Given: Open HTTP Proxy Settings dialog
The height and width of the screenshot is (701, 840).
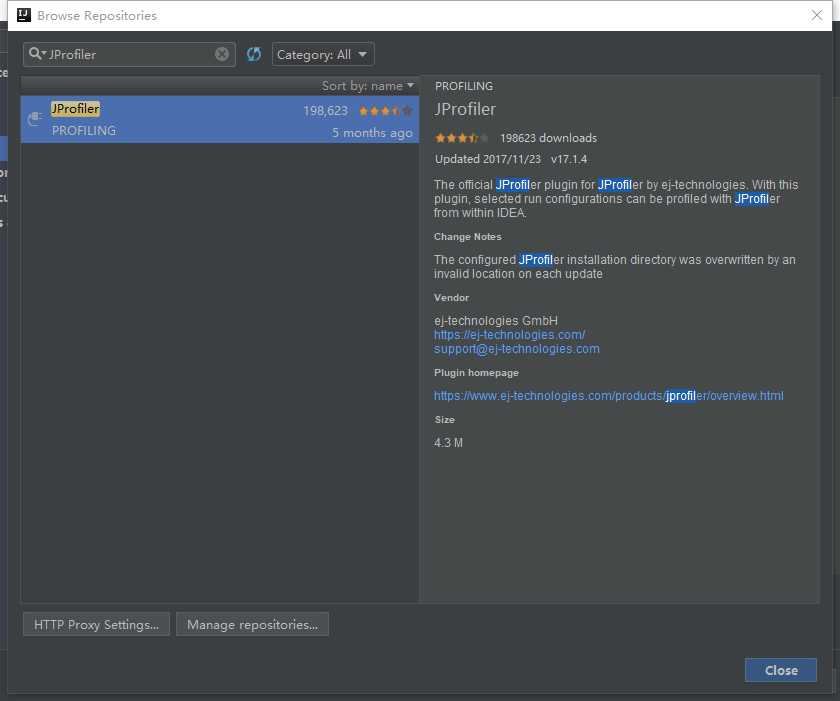Looking at the screenshot, I should pos(96,624).
